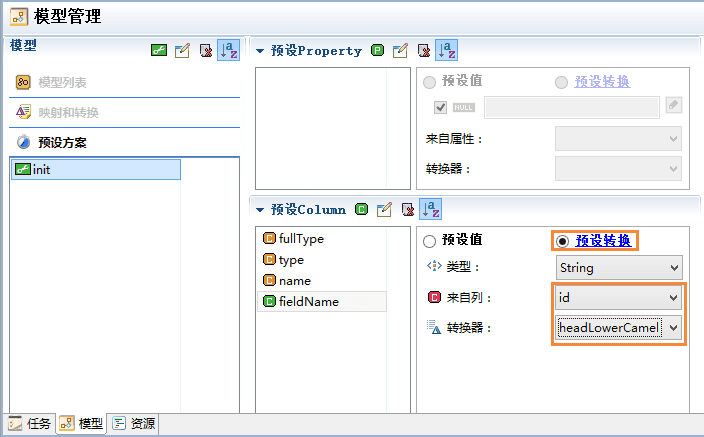Click edit icon beside 预设Column
This screenshot has height=437, width=704.
(x=384, y=209)
